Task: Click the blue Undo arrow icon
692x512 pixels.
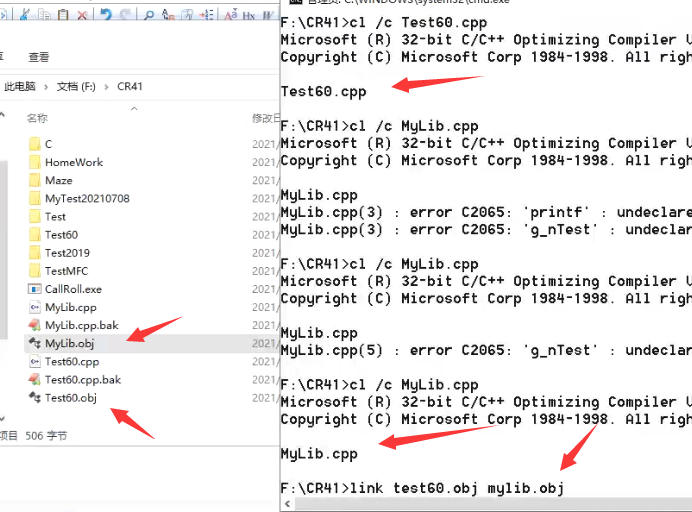Action: pos(105,14)
